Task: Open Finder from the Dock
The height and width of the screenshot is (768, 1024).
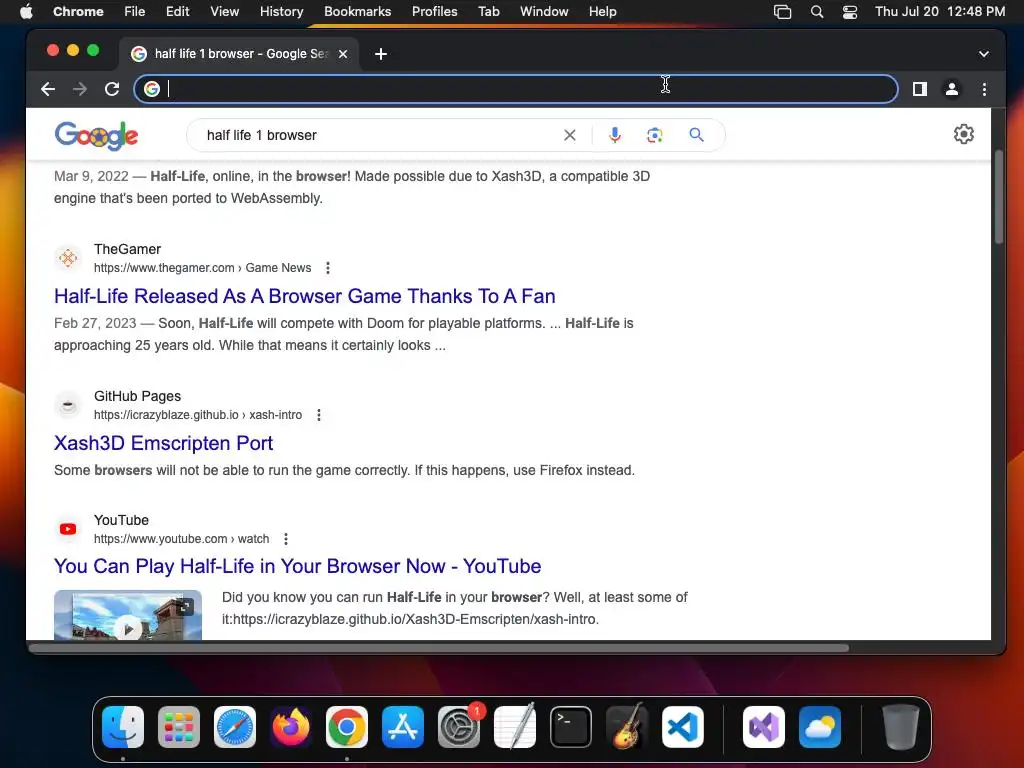Action: click(123, 727)
